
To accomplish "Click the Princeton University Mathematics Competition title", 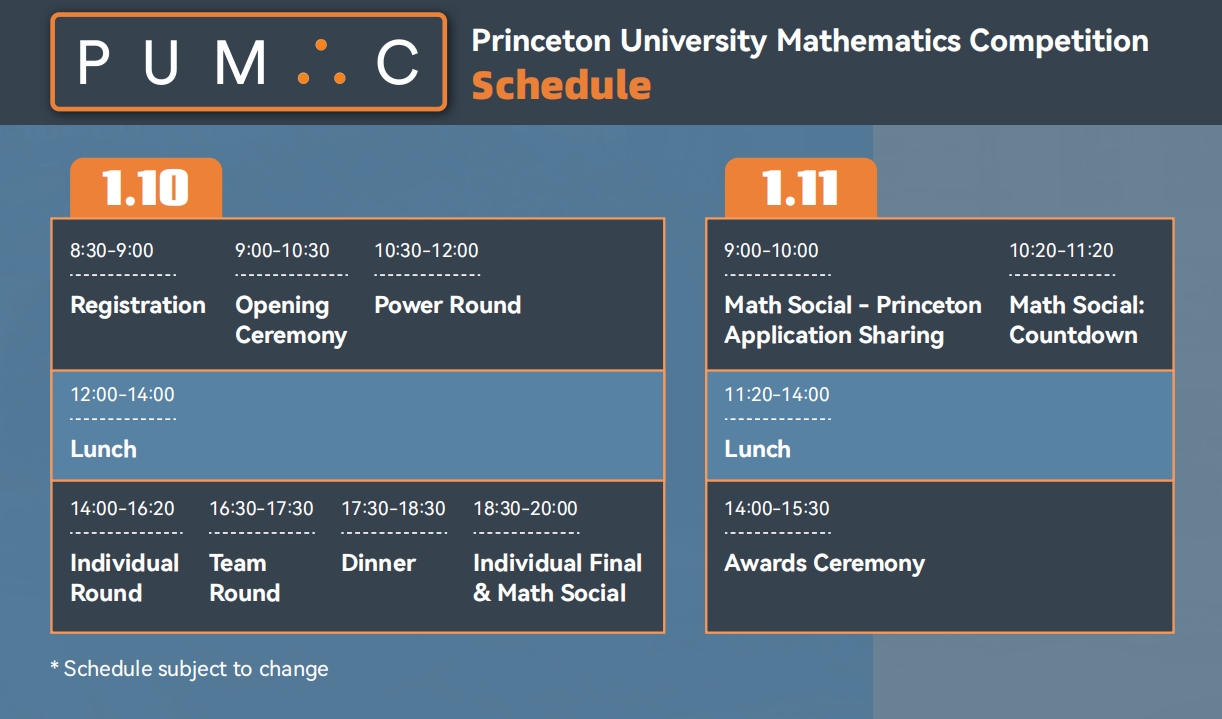I will click(x=809, y=41).
